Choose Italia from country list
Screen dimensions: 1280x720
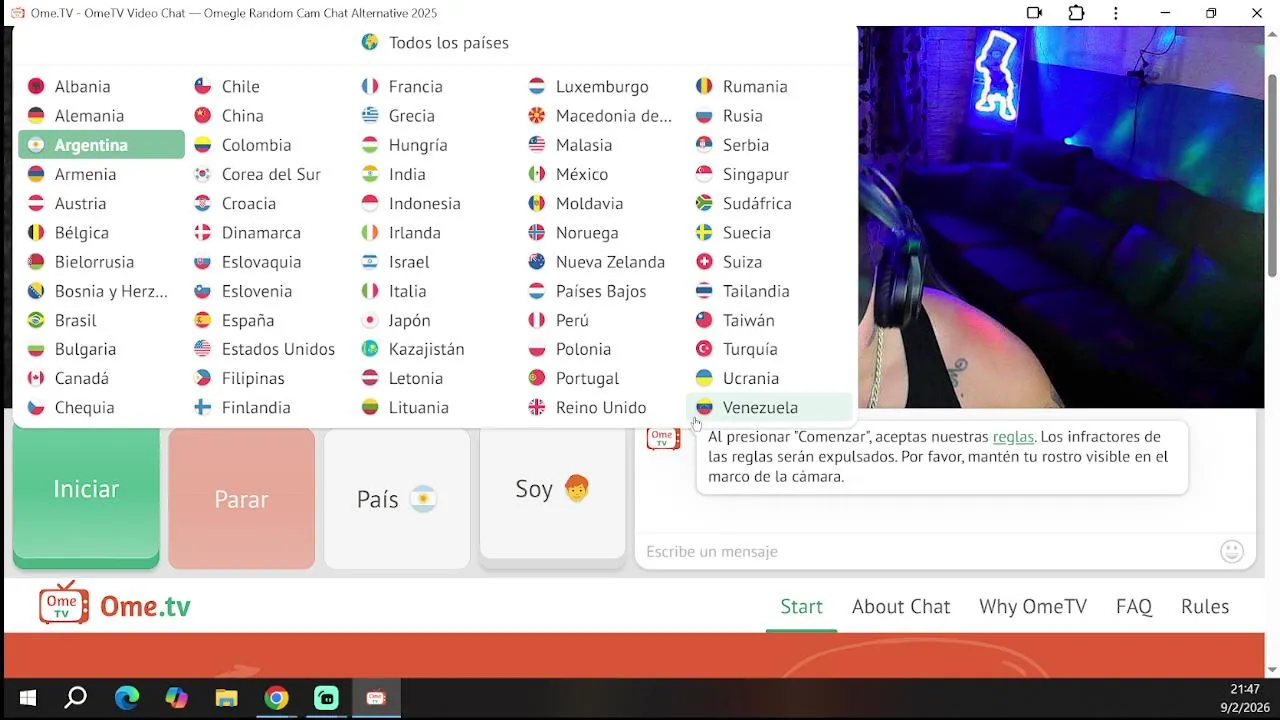coord(435,291)
